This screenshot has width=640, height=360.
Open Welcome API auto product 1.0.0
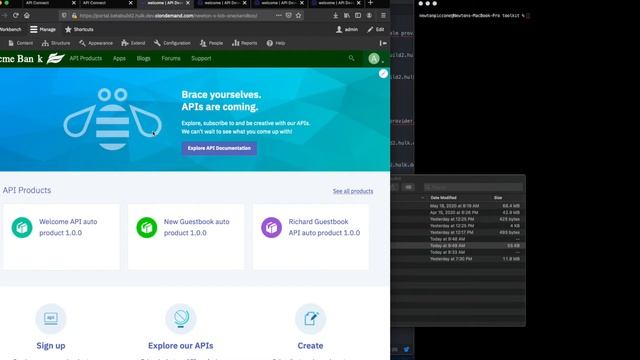68,227
